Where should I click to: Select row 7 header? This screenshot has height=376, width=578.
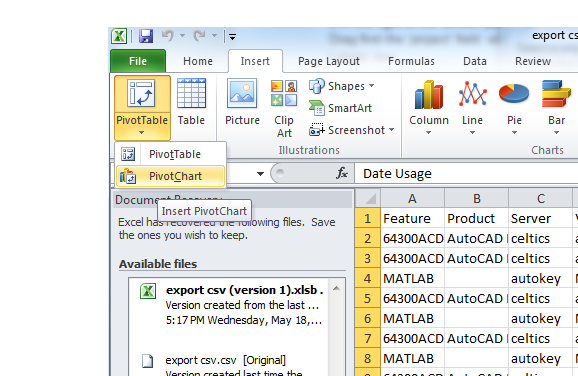[x=368, y=338]
